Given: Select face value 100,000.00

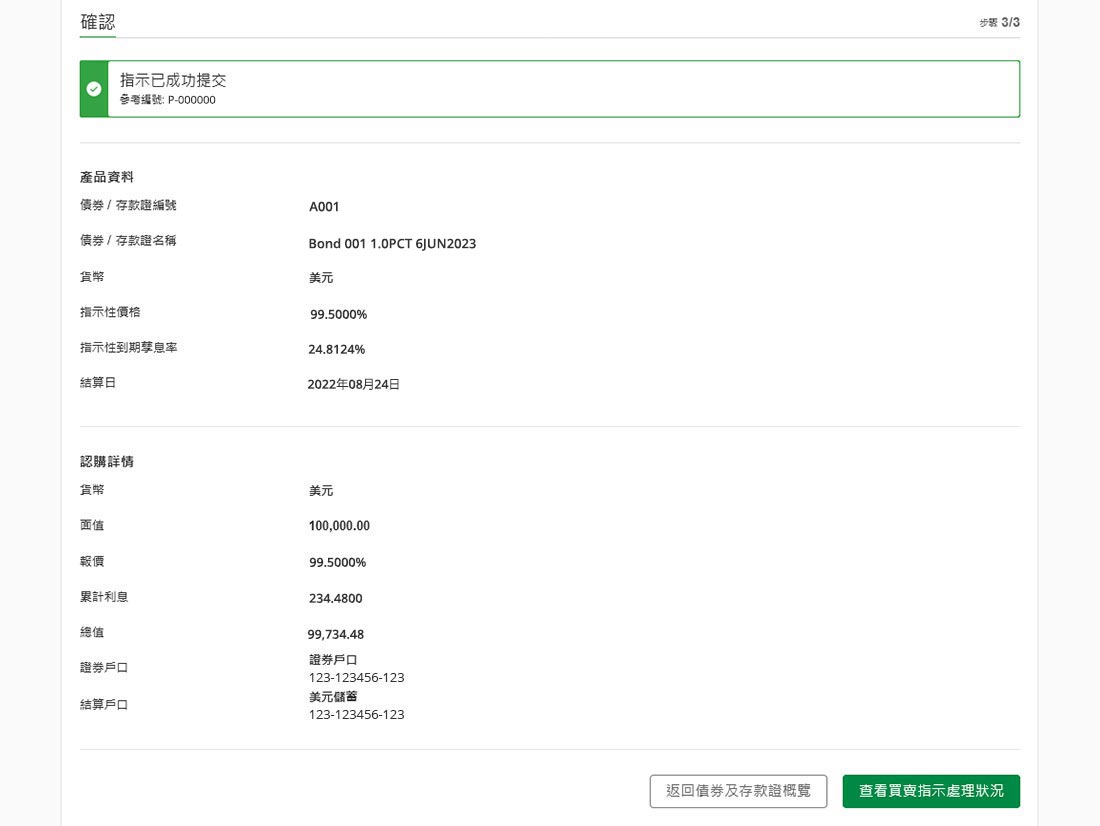Looking at the screenshot, I should (x=339, y=526).
